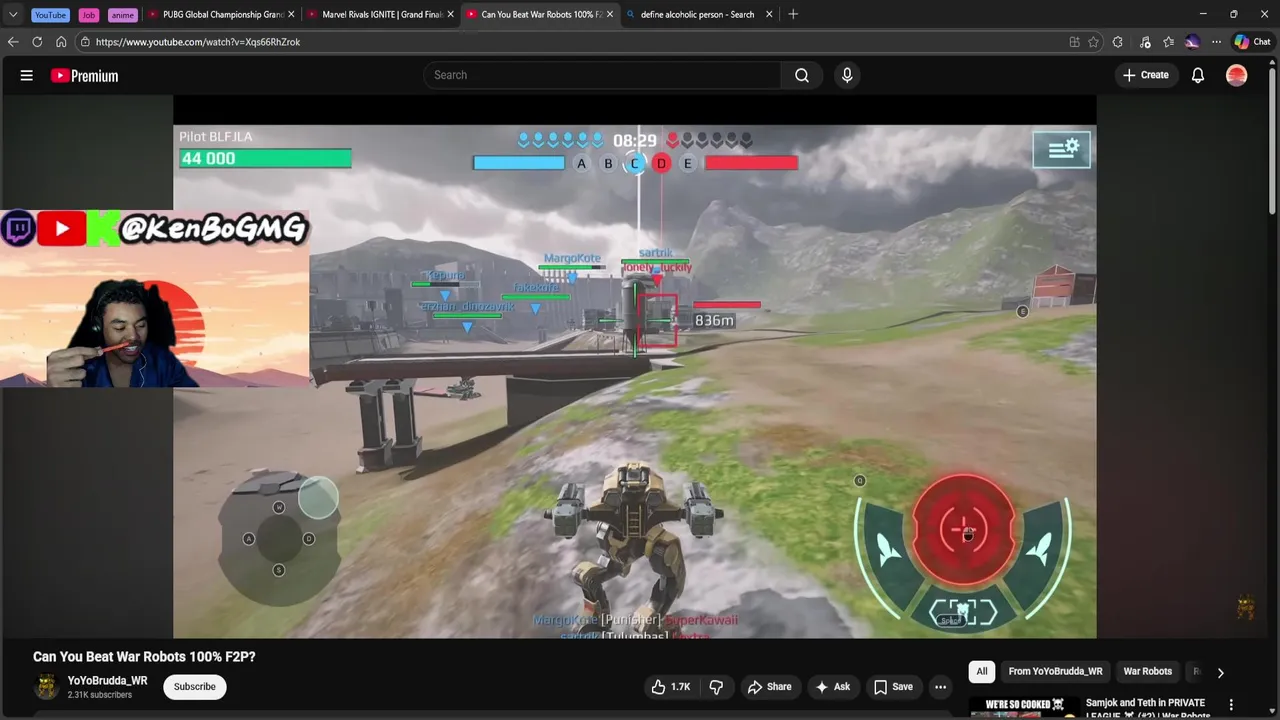Image resolution: width=1280 pixels, height=720 pixels.
Task: Open Copilot Chat in browser
Action: coord(1252,42)
